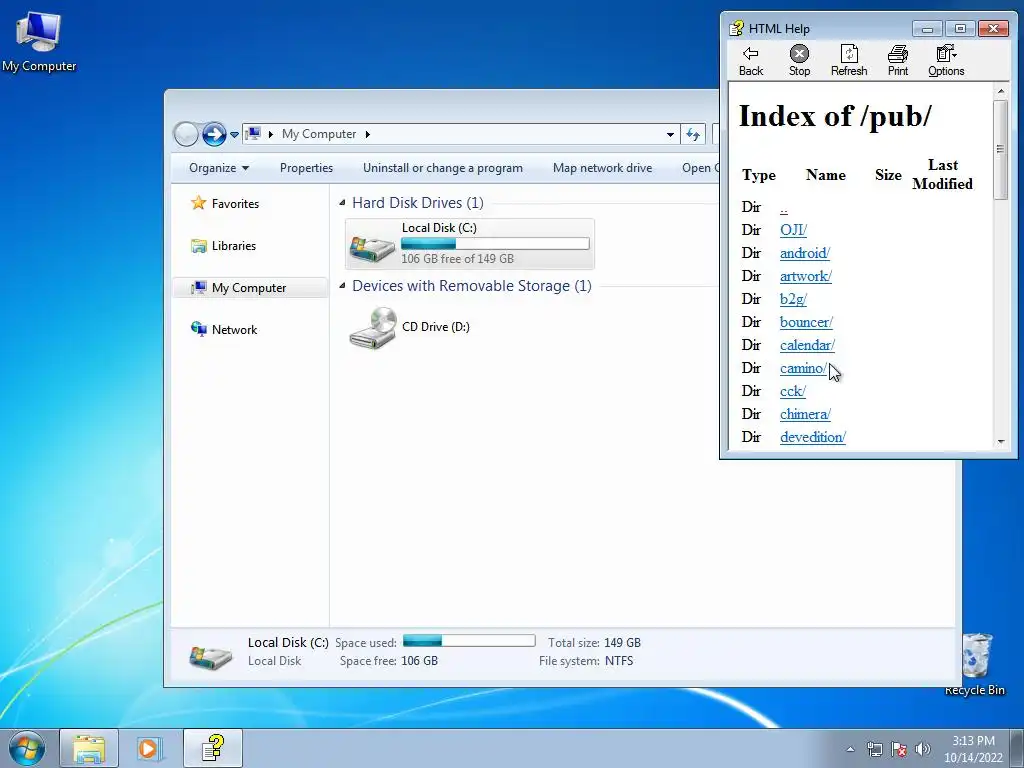1024x768 pixels.
Task: Click Back in HTML Help toolbar
Action: click(751, 61)
